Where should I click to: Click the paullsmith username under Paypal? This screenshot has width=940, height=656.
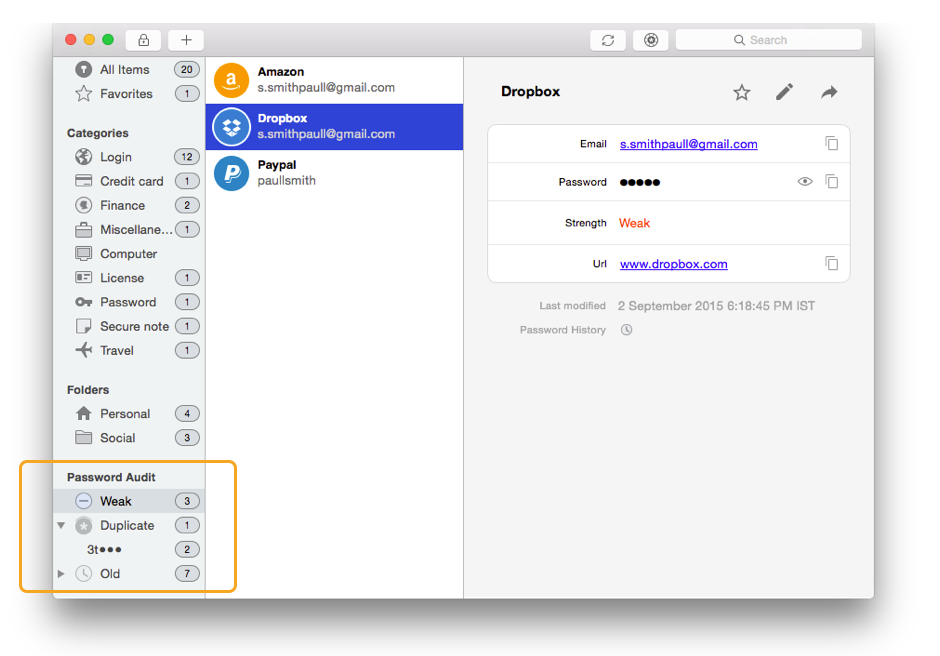tap(287, 180)
